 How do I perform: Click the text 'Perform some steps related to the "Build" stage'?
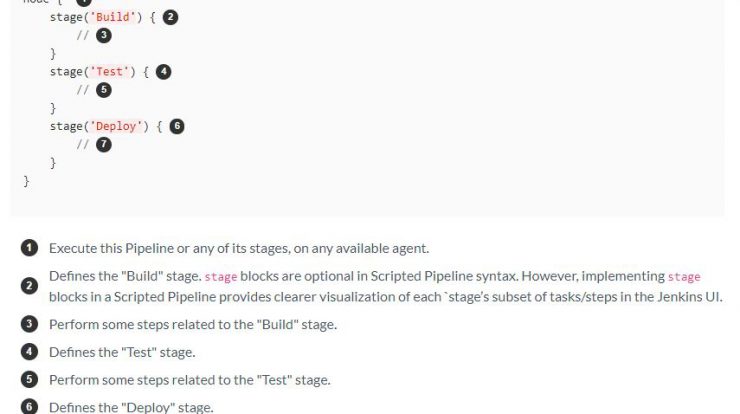pos(193,324)
